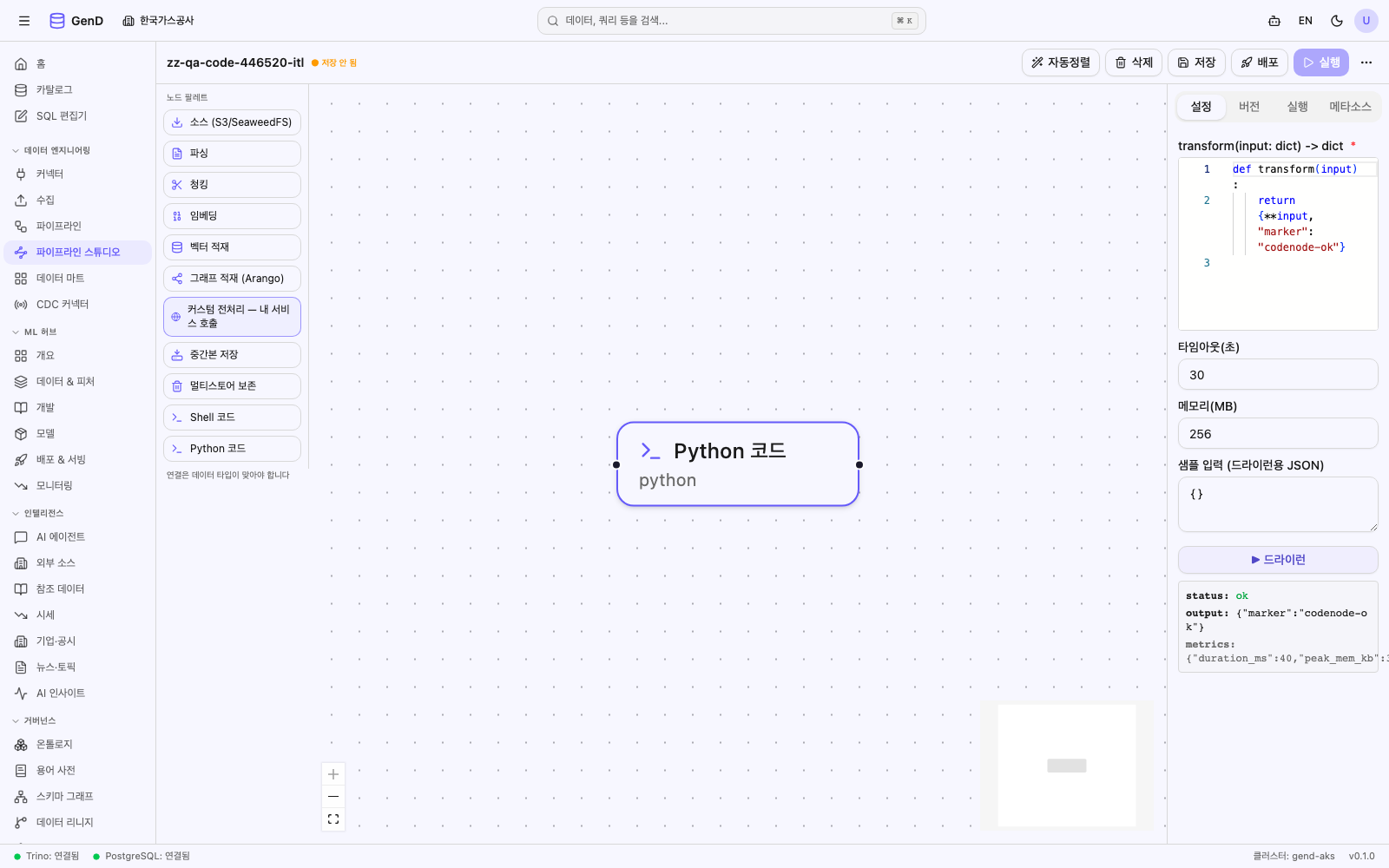Screen dimensions: 1389x868
Task: Collapse the ML 허브 section
Action: click(35, 332)
